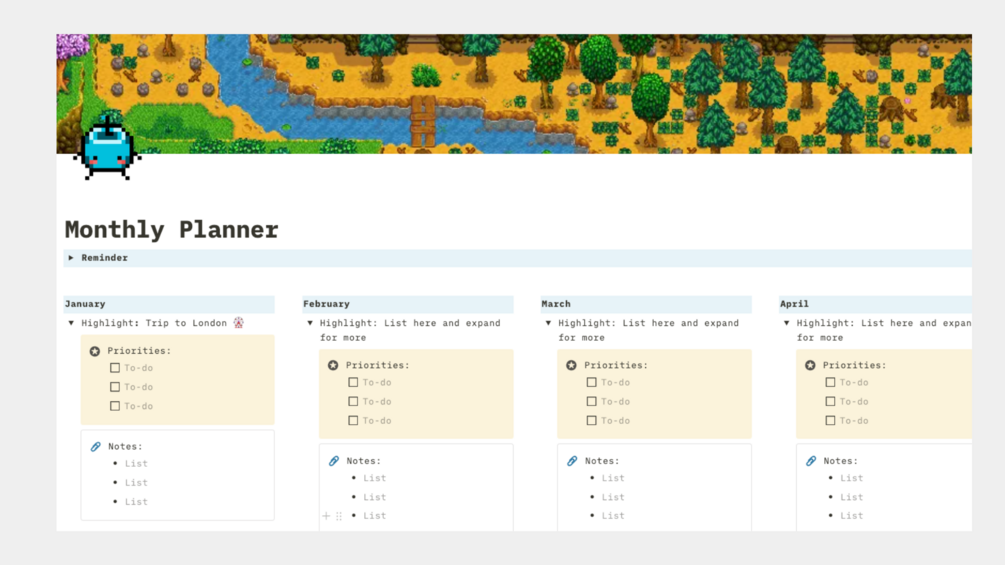This screenshot has width=1005, height=565.
Task: Click the star icon beside January Priorities
Action: 95,351
